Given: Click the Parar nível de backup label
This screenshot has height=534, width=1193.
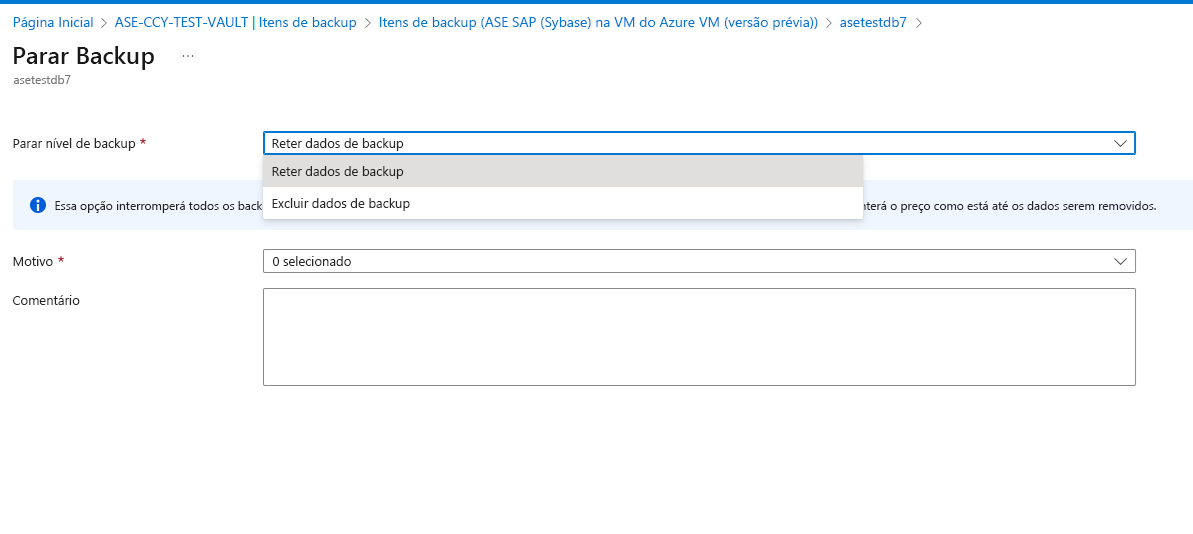Looking at the screenshot, I should click(x=74, y=143).
